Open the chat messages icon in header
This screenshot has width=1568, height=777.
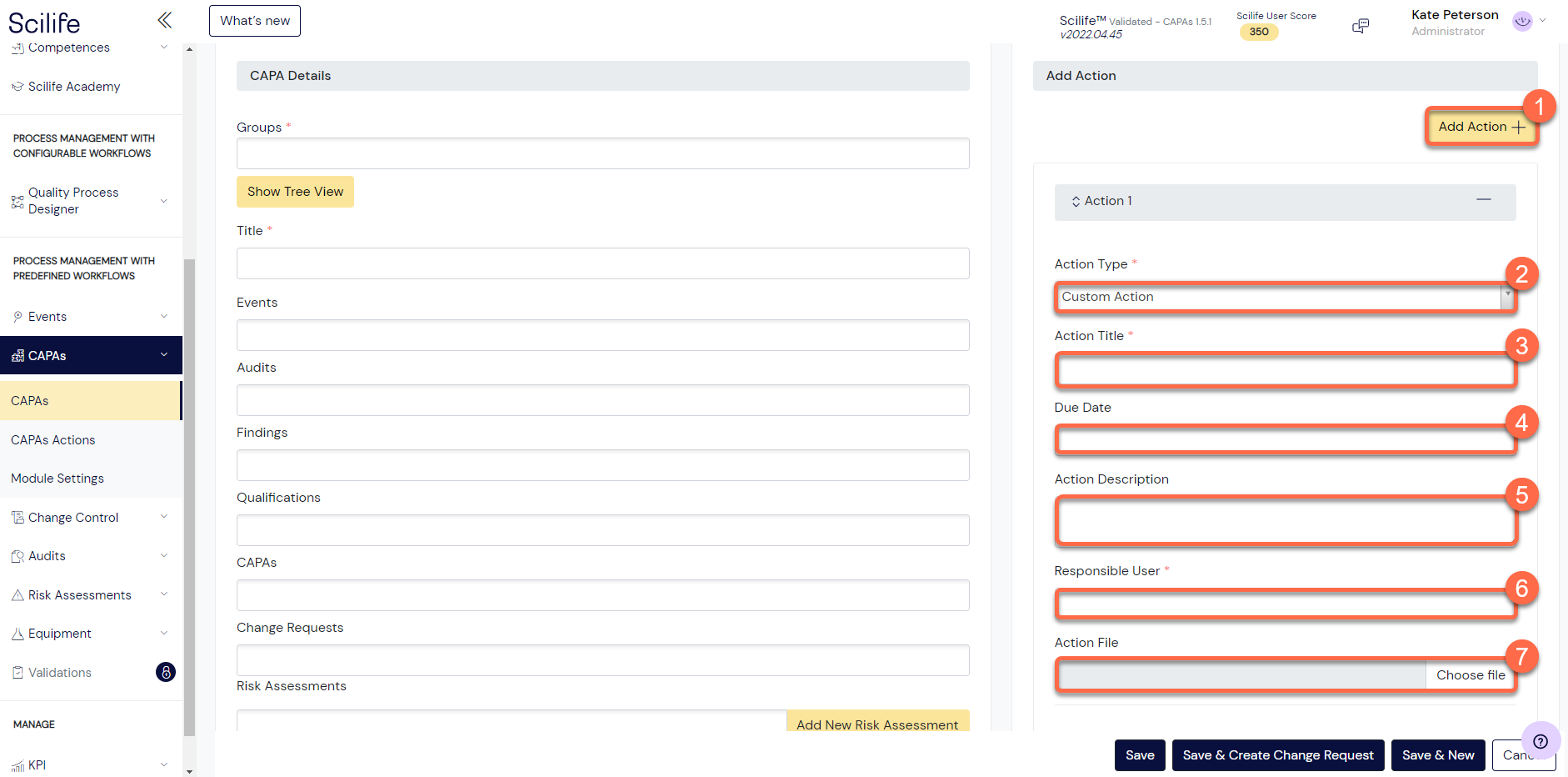coord(1361,26)
